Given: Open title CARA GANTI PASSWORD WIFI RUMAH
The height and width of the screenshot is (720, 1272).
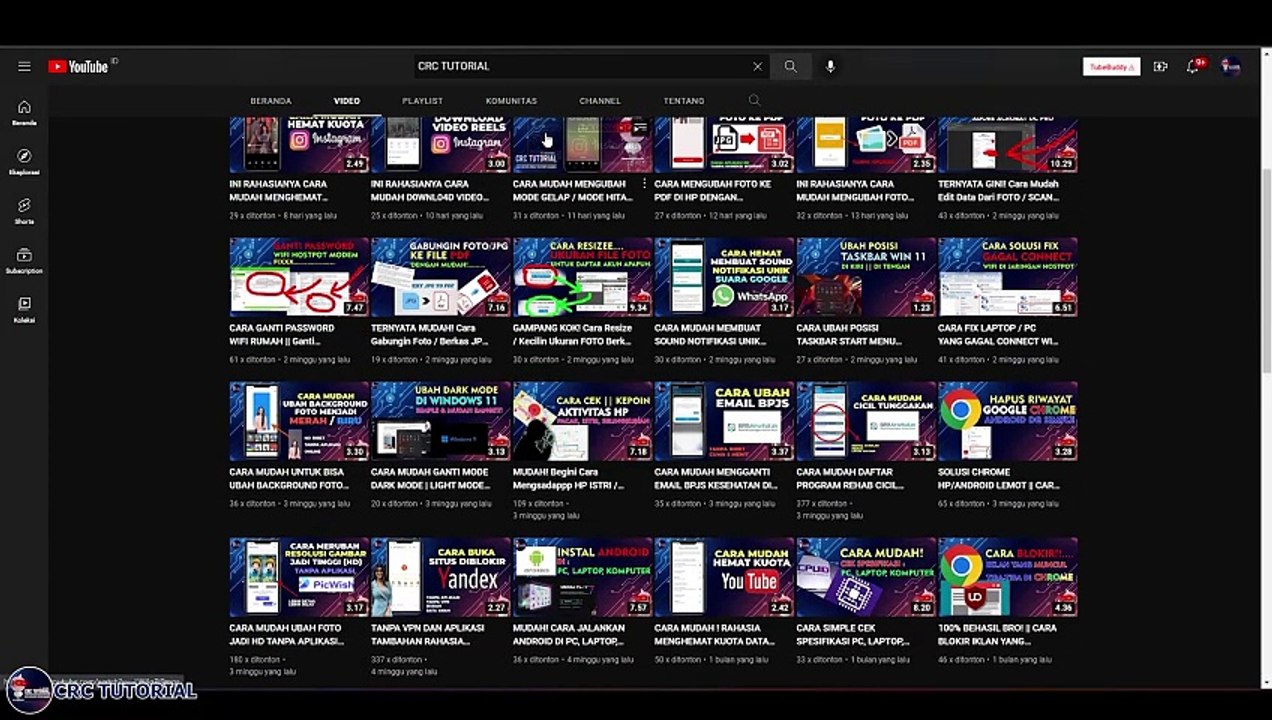Looking at the screenshot, I should point(281,335).
